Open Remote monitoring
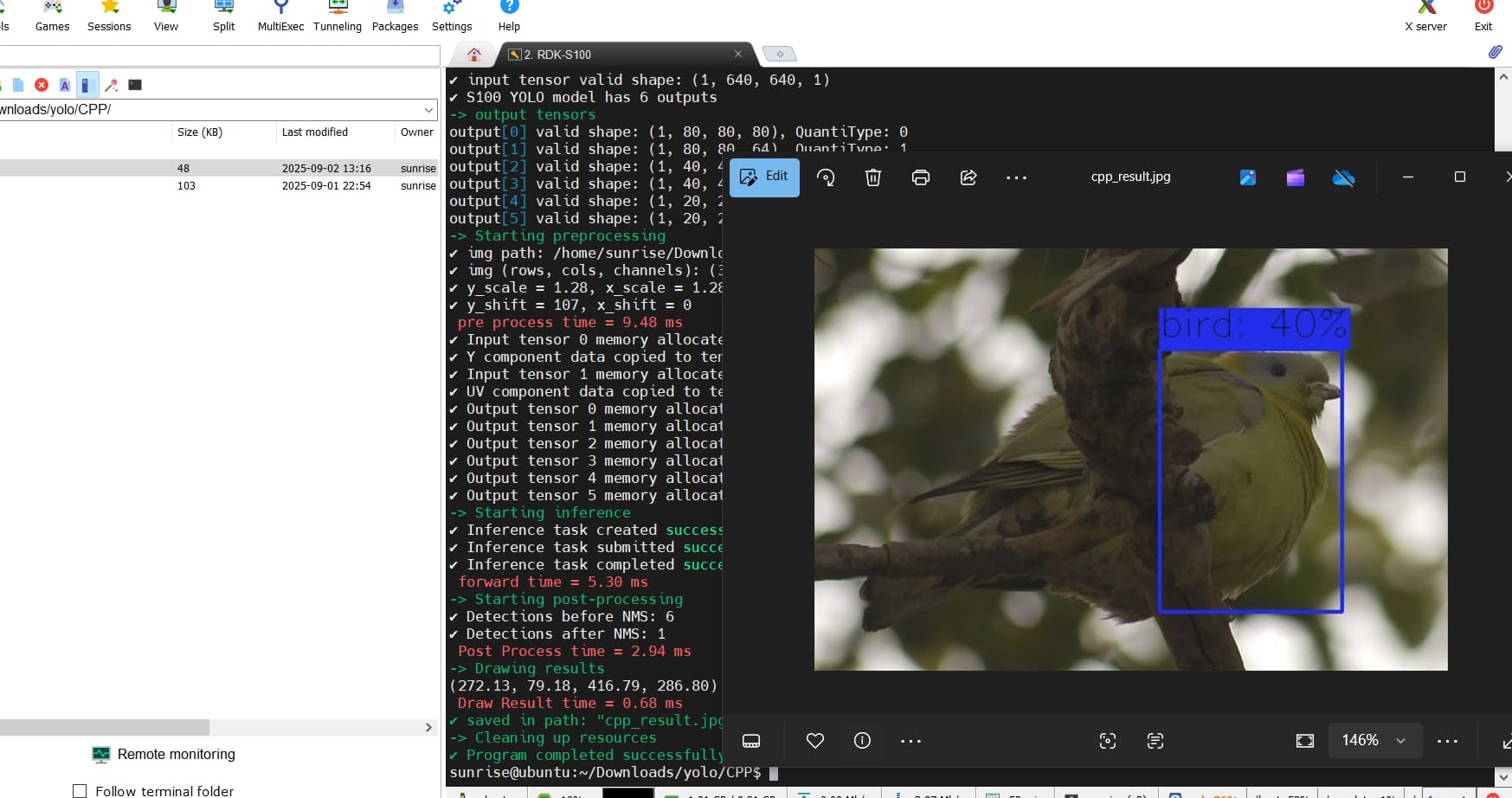The width and height of the screenshot is (1512, 798). [x=176, y=755]
